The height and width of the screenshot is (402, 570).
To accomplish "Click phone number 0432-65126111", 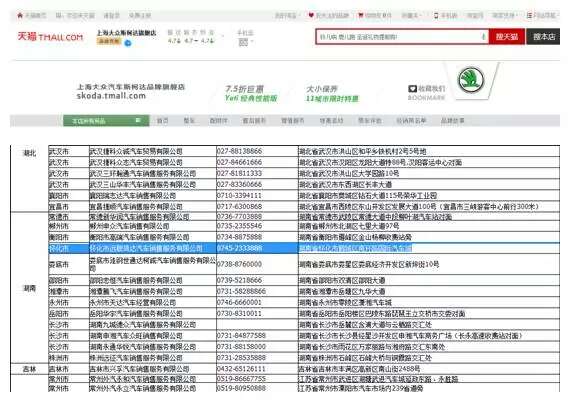I will point(241,369).
